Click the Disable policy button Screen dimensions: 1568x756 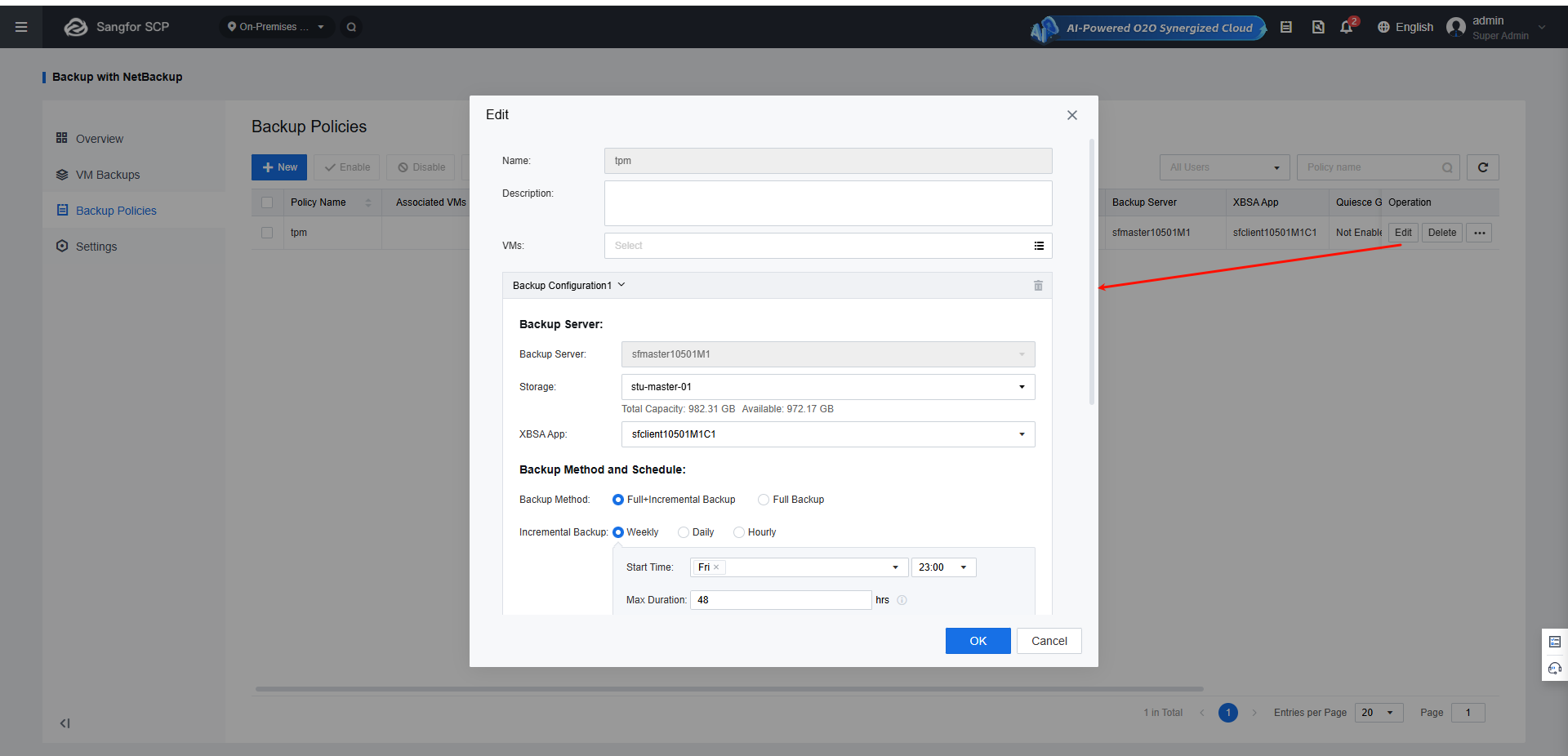tap(421, 167)
